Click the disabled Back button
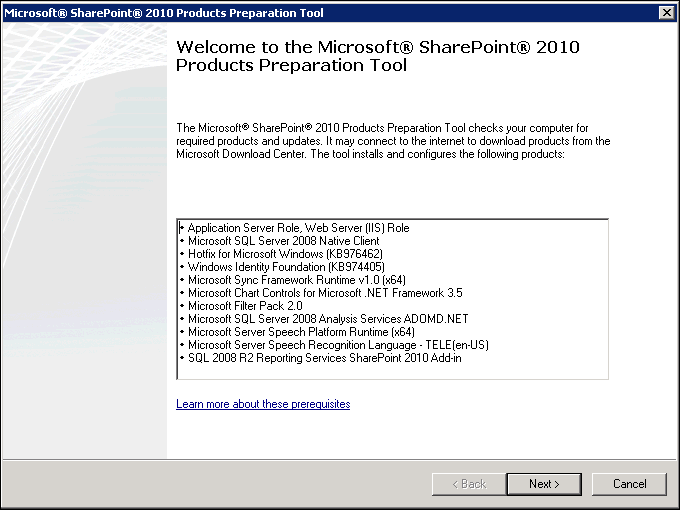Image resolution: width=680 pixels, height=510 pixels. [469, 484]
